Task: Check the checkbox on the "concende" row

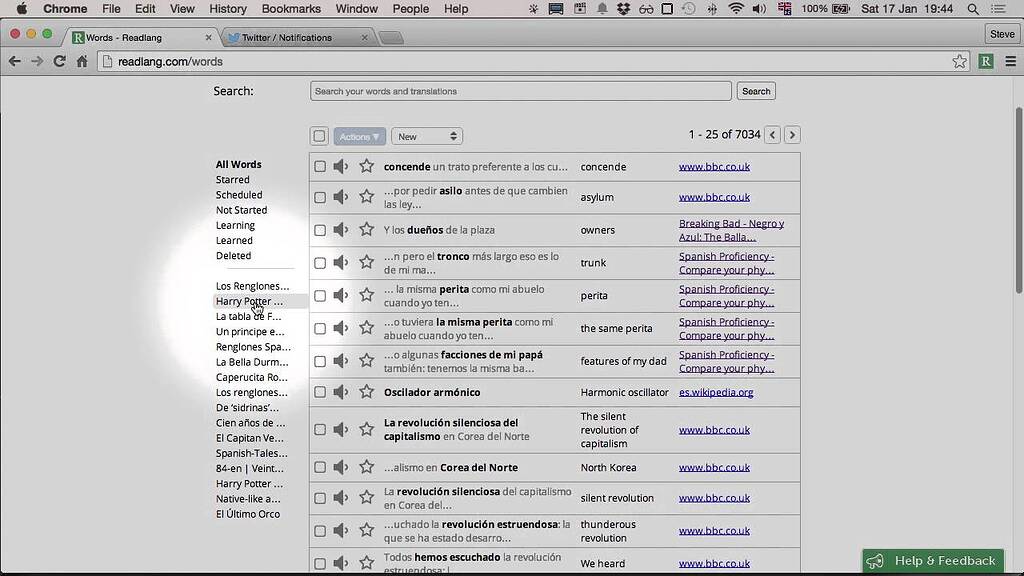Action: pos(319,166)
